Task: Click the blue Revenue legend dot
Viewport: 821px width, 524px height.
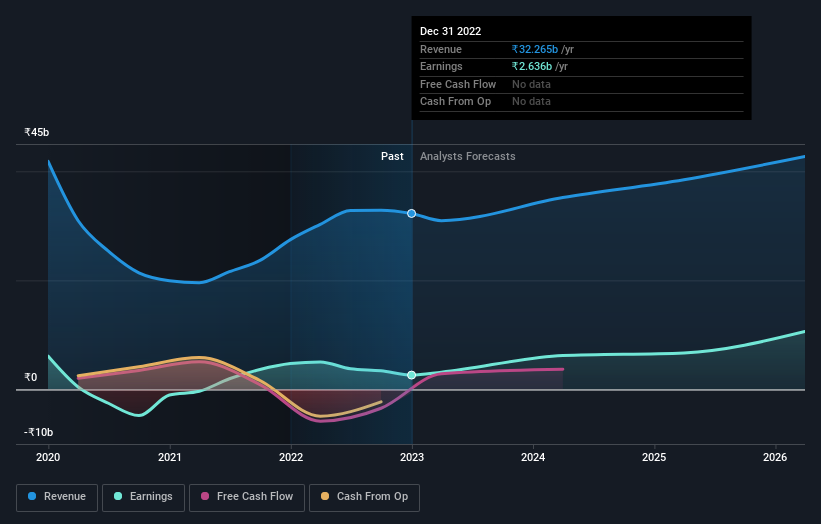Action: [32, 496]
